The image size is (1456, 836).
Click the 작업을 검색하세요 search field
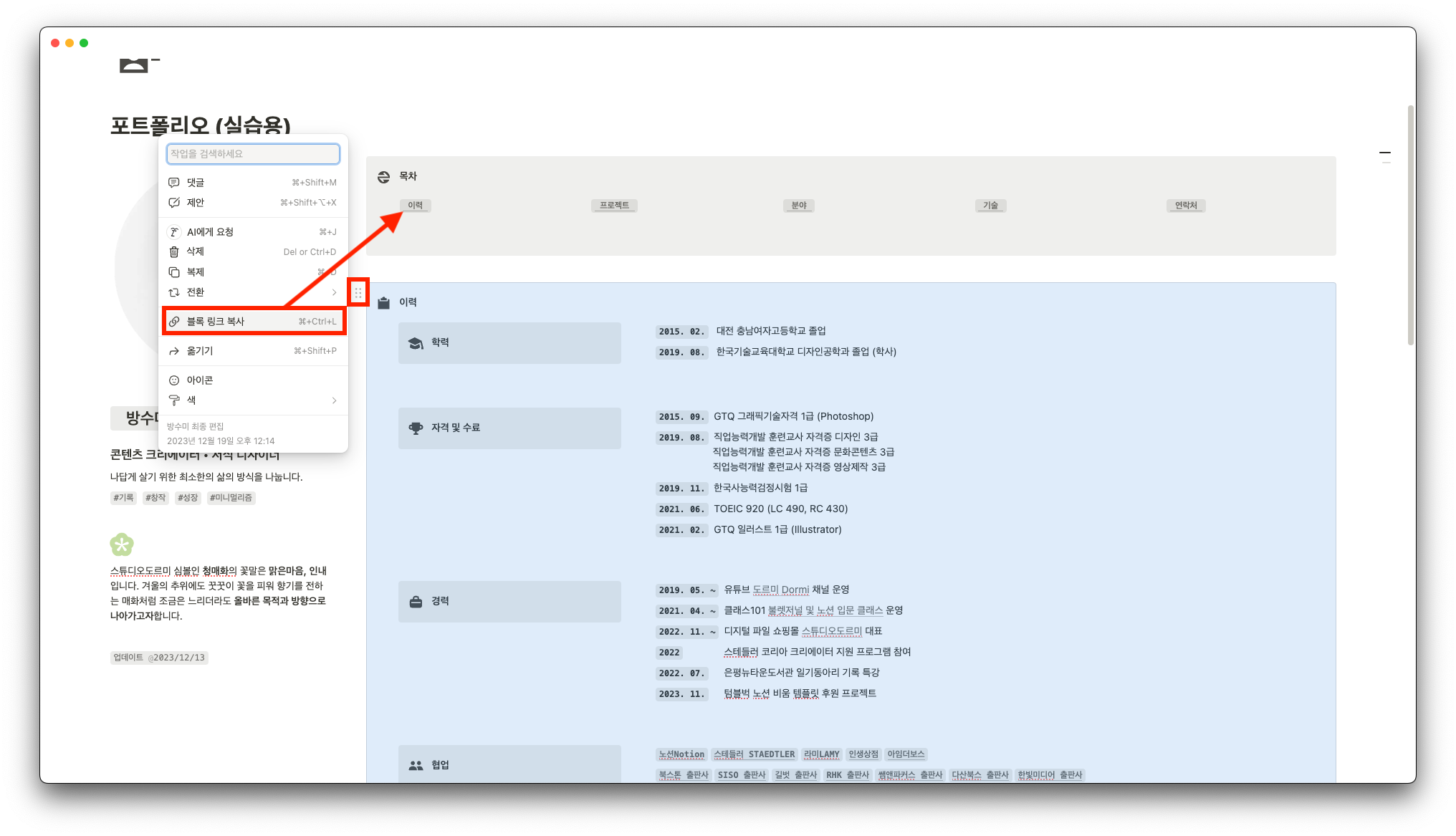coord(253,154)
